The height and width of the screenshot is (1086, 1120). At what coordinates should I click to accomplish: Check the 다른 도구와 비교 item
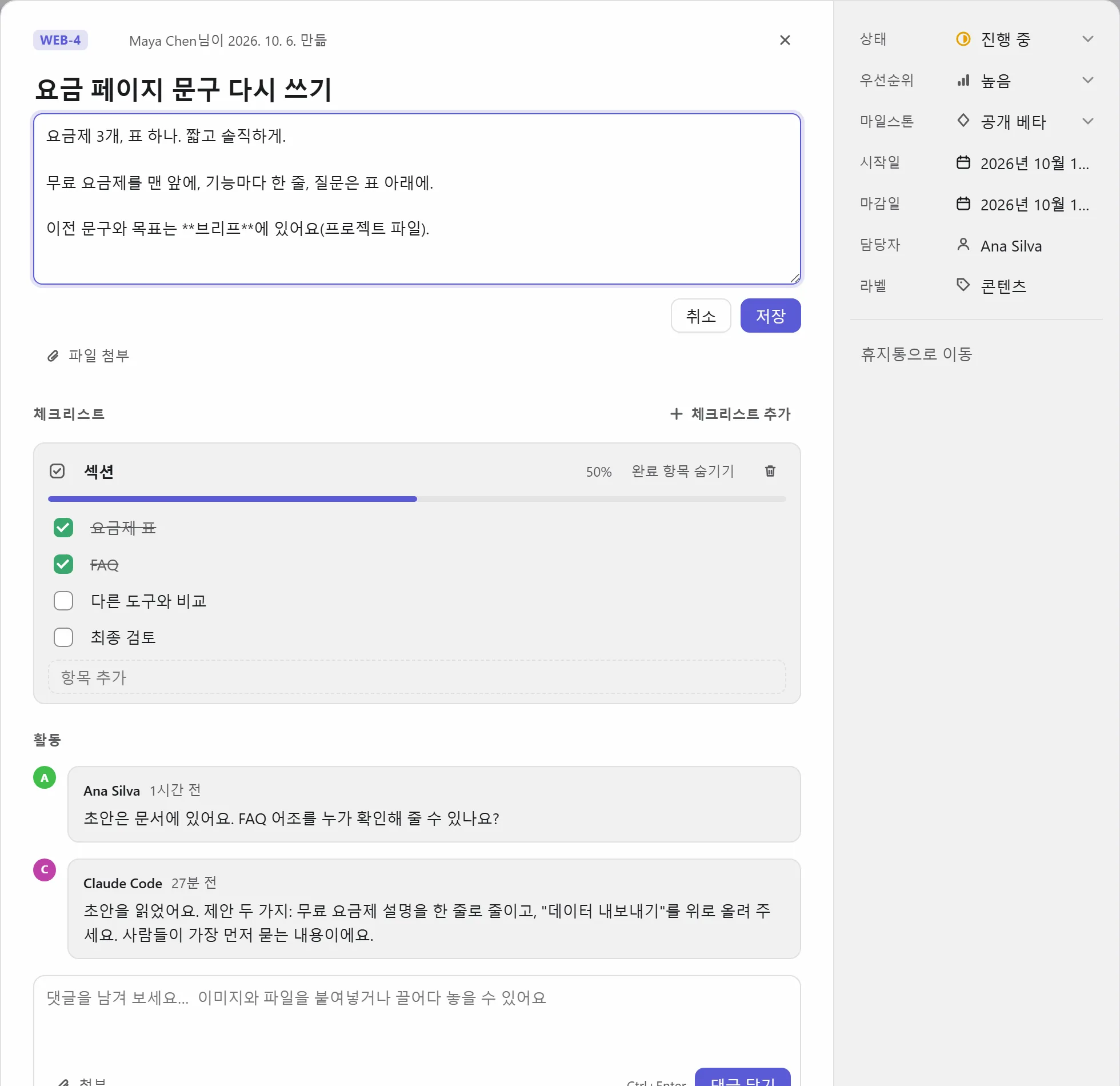pos(63,601)
